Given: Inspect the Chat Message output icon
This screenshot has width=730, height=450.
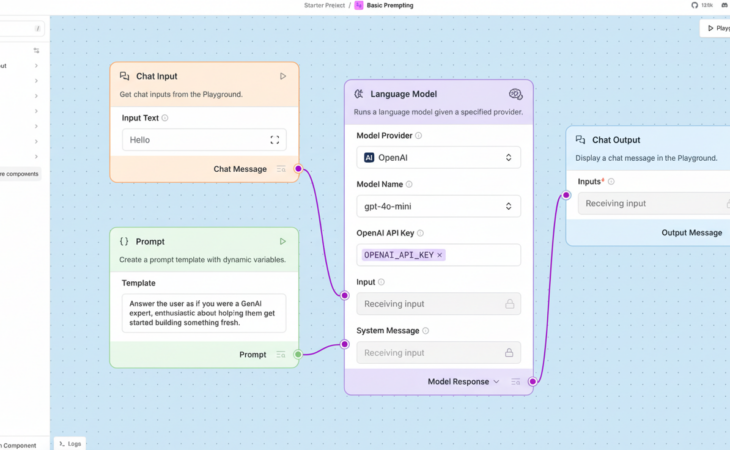Looking at the screenshot, I should [281, 169].
